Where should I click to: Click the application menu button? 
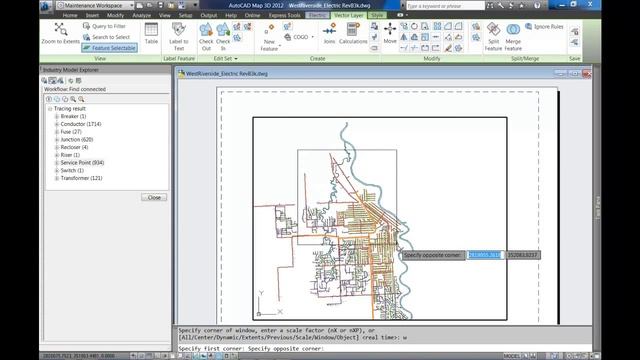(x=46, y=6)
